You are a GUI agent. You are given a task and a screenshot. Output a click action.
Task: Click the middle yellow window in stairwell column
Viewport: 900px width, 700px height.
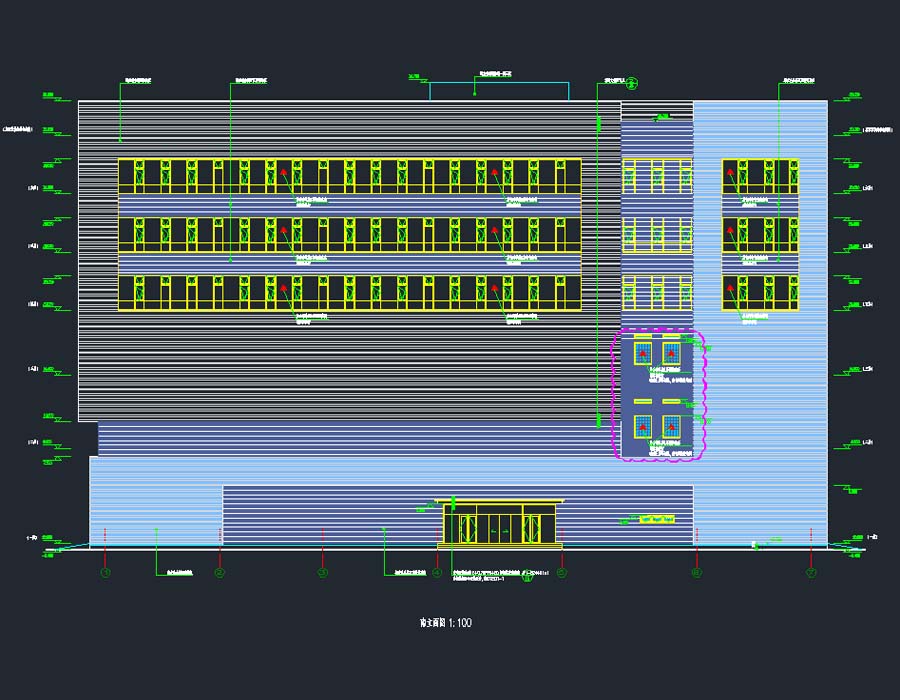tap(657, 234)
